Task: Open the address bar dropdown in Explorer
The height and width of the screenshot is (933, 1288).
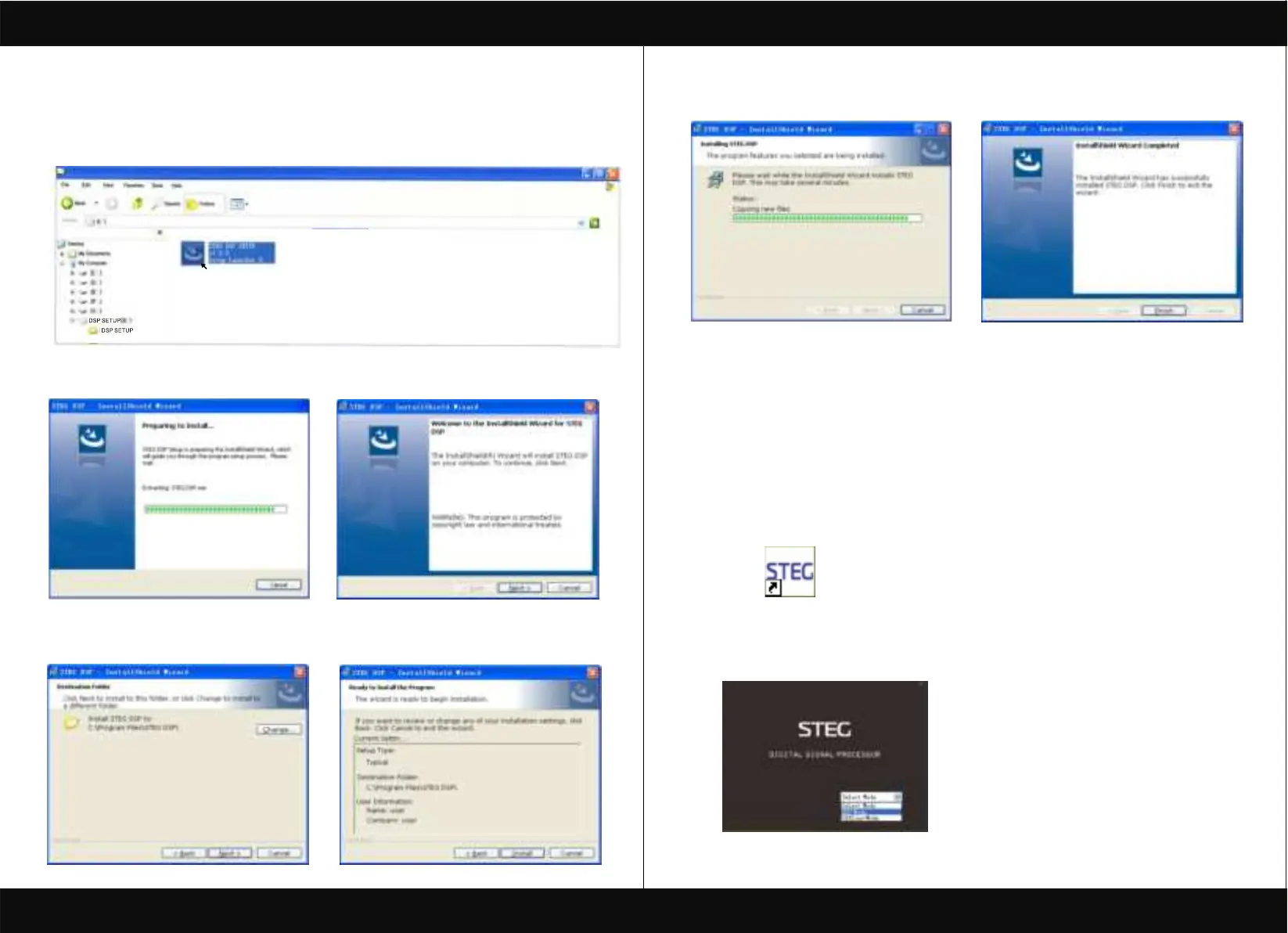Action: [581, 223]
